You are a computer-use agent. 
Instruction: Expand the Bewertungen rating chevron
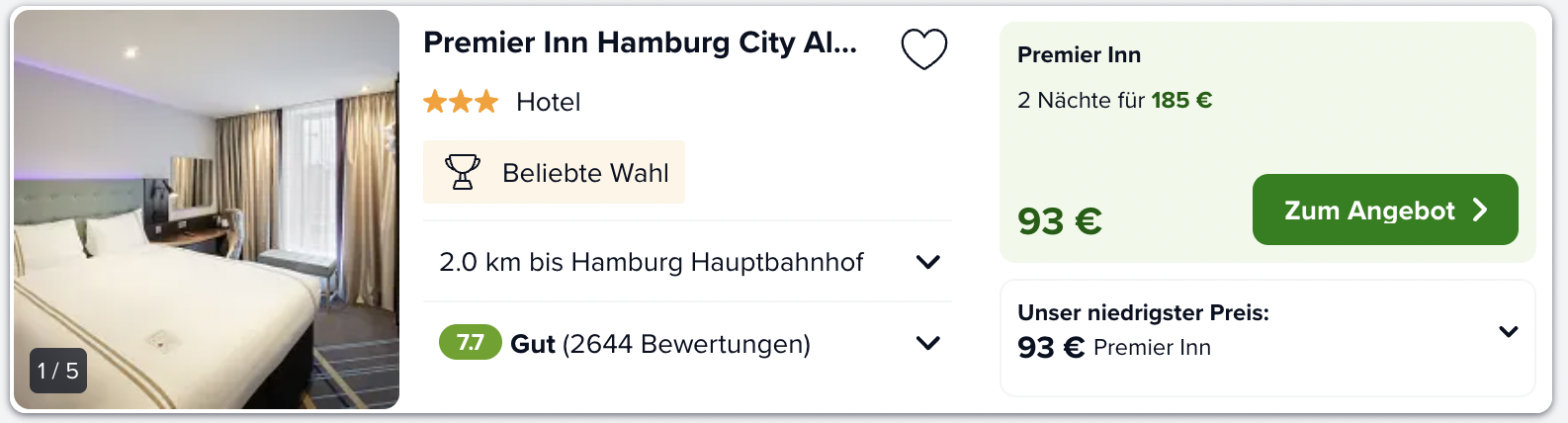[x=927, y=343]
